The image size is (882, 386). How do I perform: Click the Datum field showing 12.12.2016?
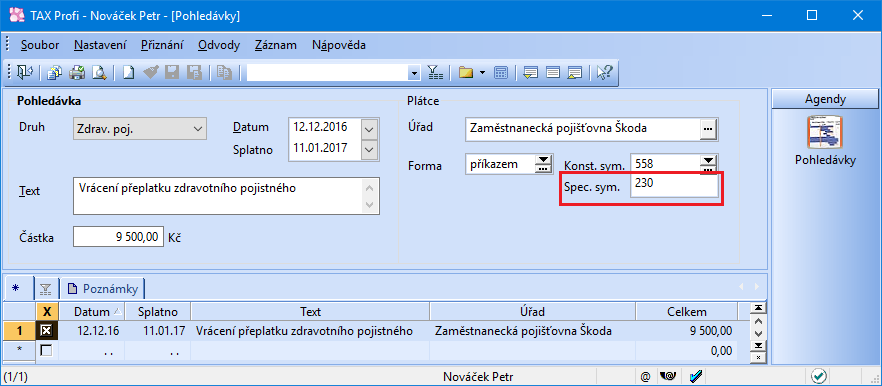tap(325, 127)
